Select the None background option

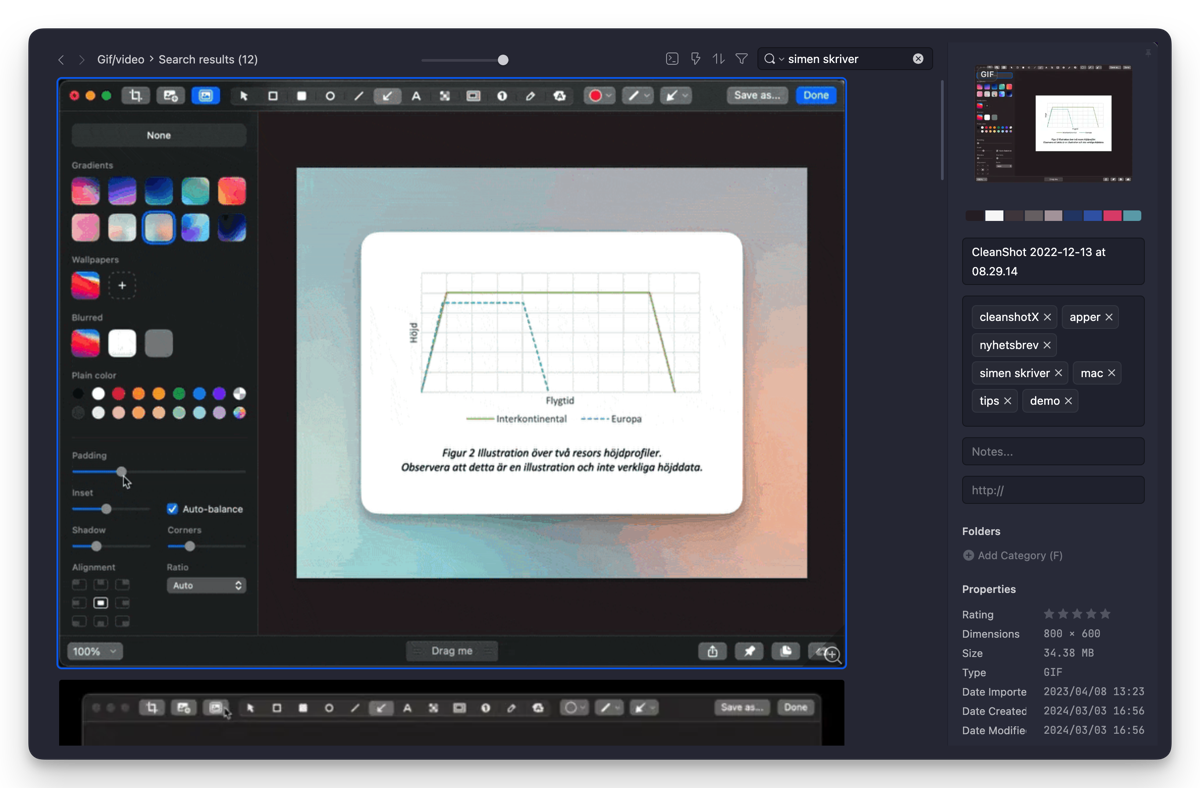tap(159, 135)
